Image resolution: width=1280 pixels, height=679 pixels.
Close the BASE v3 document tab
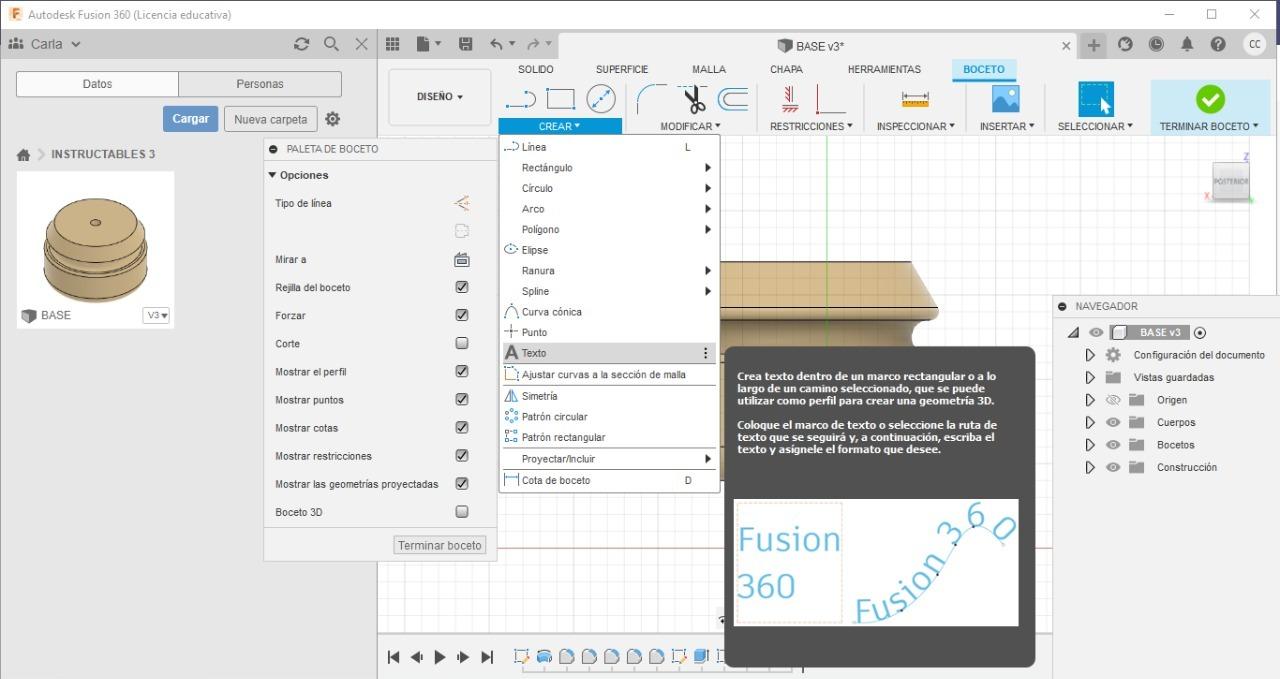tap(1066, 46)
